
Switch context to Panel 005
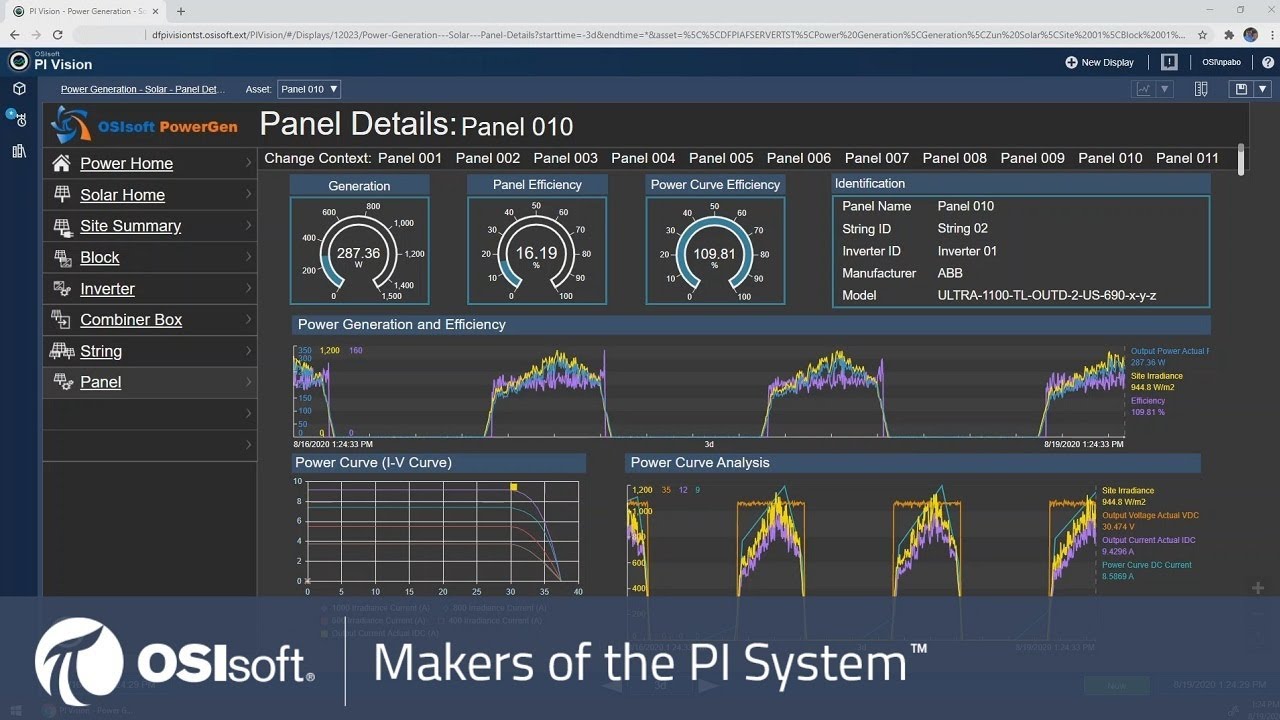pos(721,158)
